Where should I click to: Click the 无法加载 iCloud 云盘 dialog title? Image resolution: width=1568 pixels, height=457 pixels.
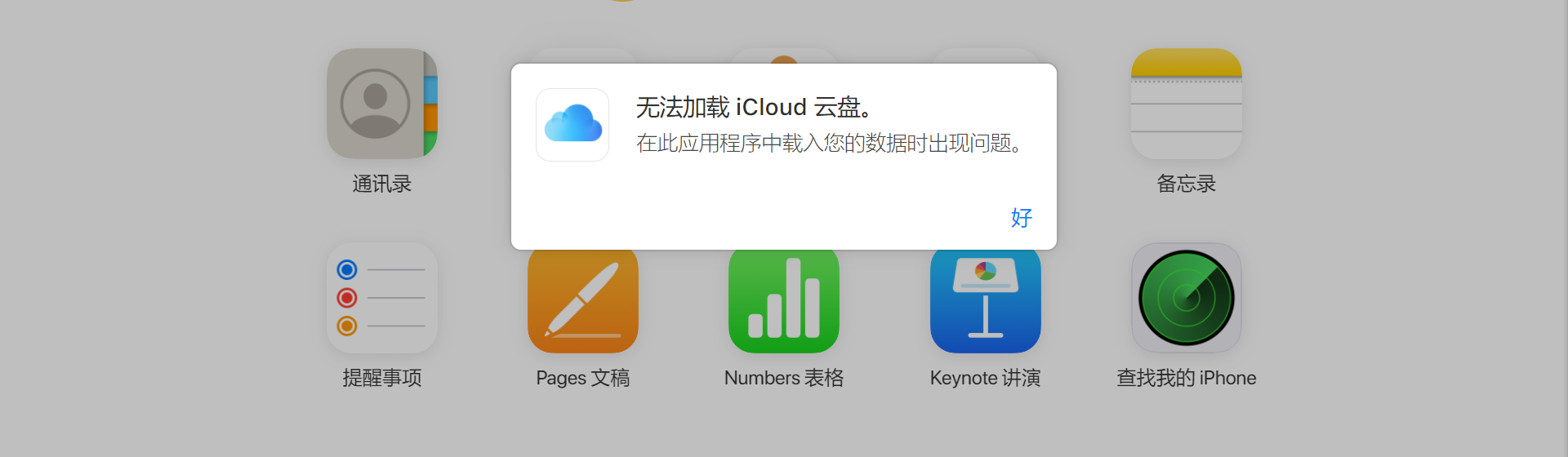[755, 107]
